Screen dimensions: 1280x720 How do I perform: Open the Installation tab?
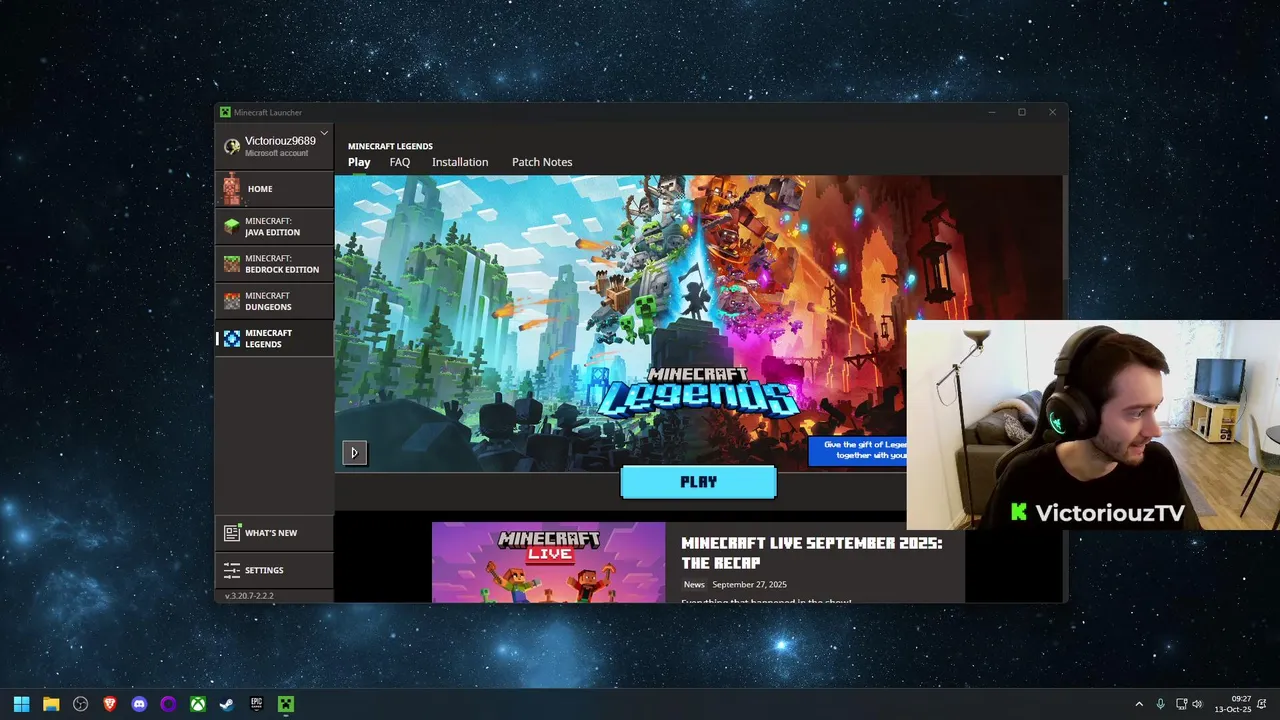(x=460, y=162)
